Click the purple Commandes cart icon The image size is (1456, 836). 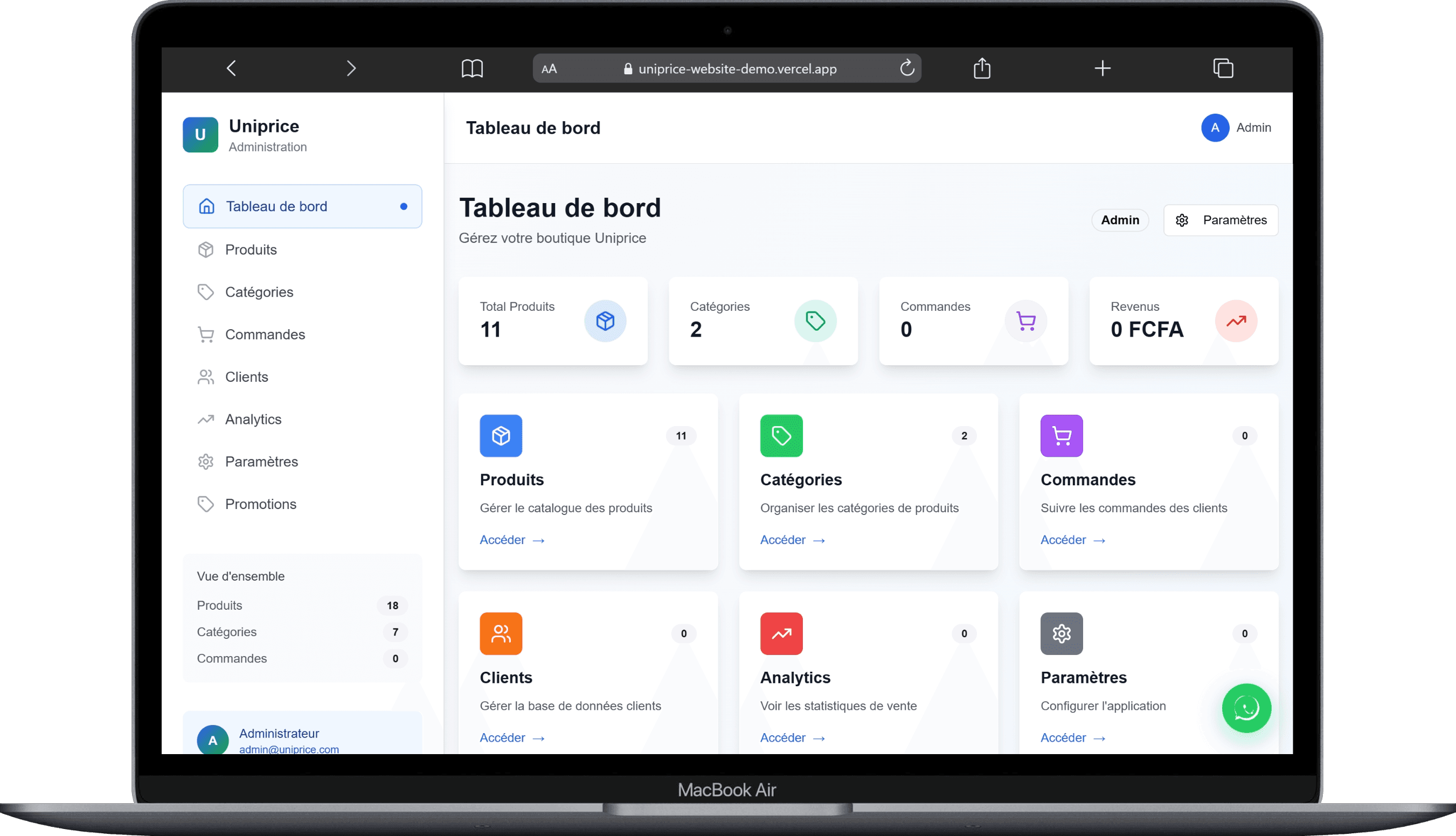(x=1062, y=436)
